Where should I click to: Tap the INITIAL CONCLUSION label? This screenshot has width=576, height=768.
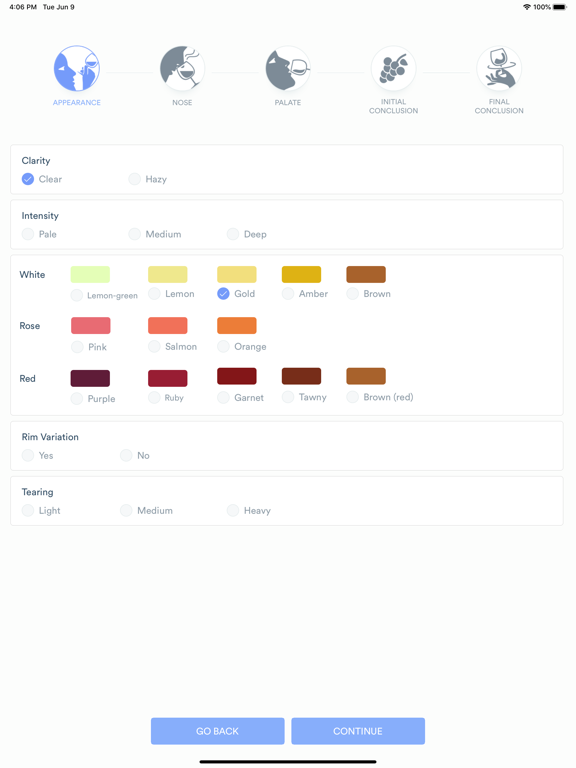393,106
